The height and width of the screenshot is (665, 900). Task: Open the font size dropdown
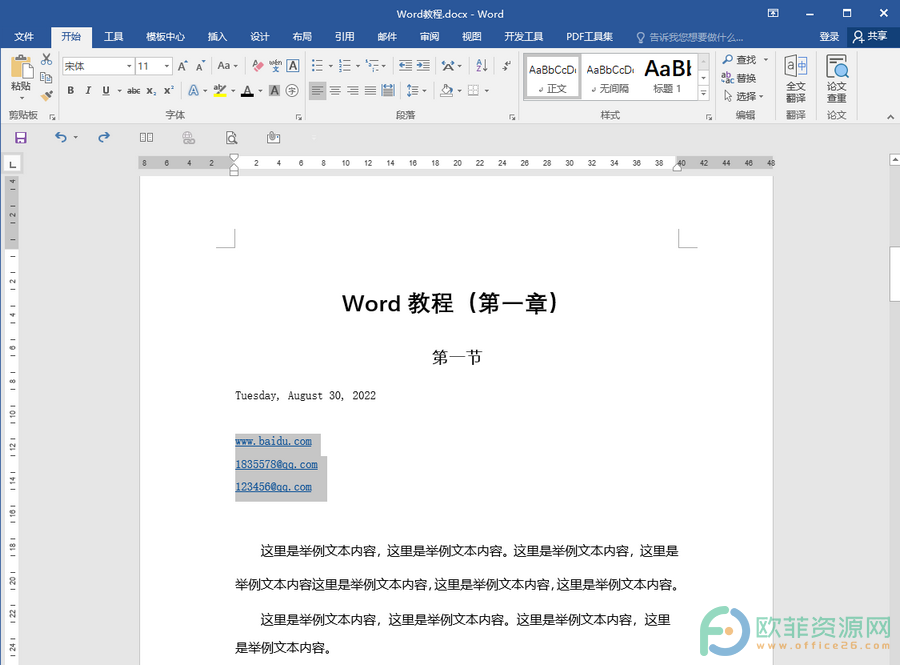point(166,67)
